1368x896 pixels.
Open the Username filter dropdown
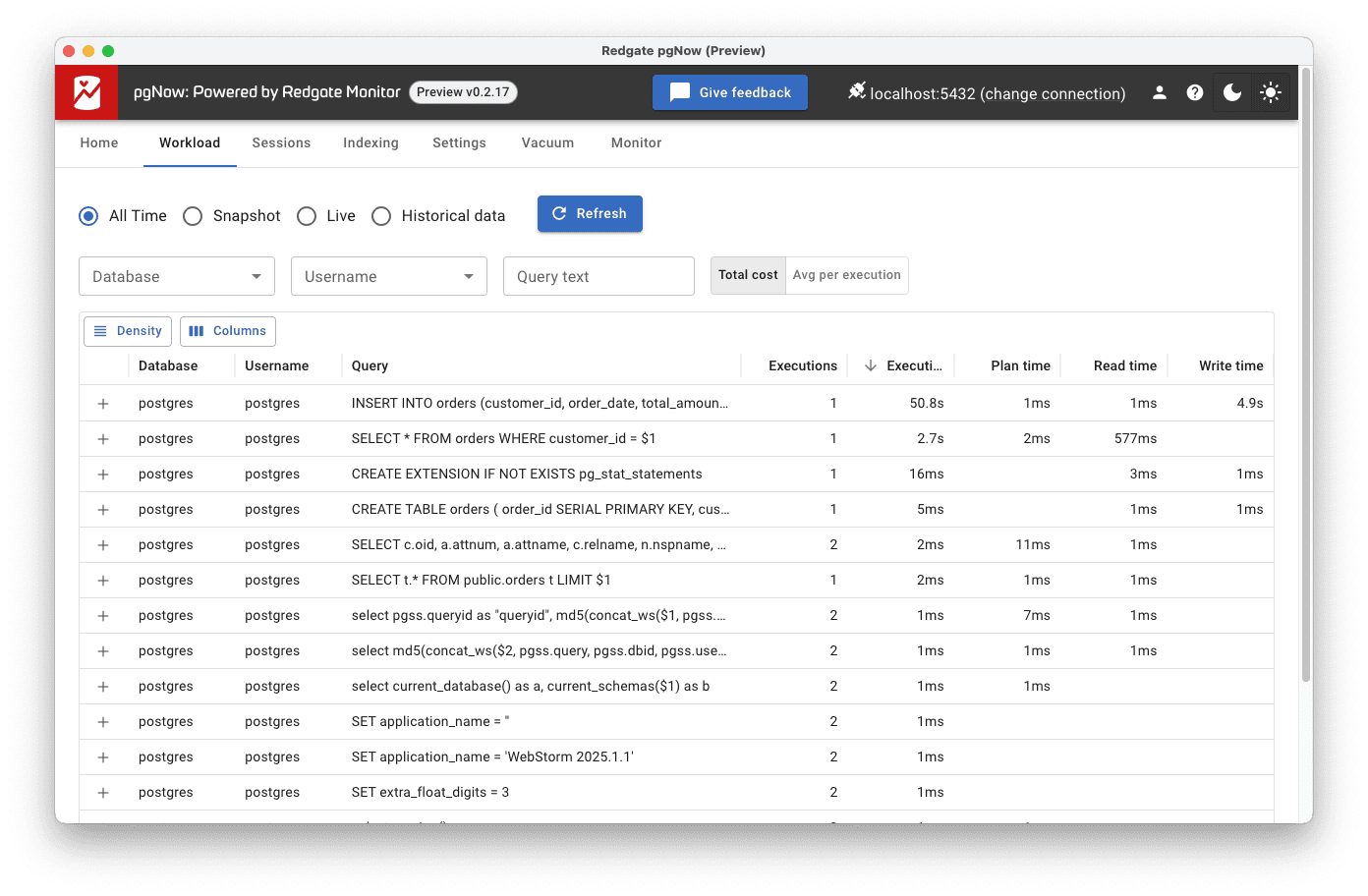(x=388, y=276)
